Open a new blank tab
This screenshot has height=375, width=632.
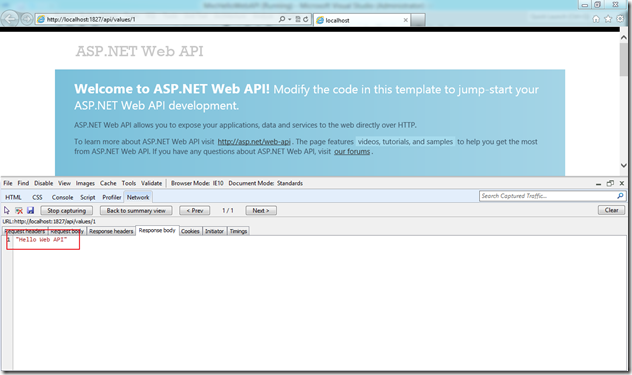(x=418, y=20)
